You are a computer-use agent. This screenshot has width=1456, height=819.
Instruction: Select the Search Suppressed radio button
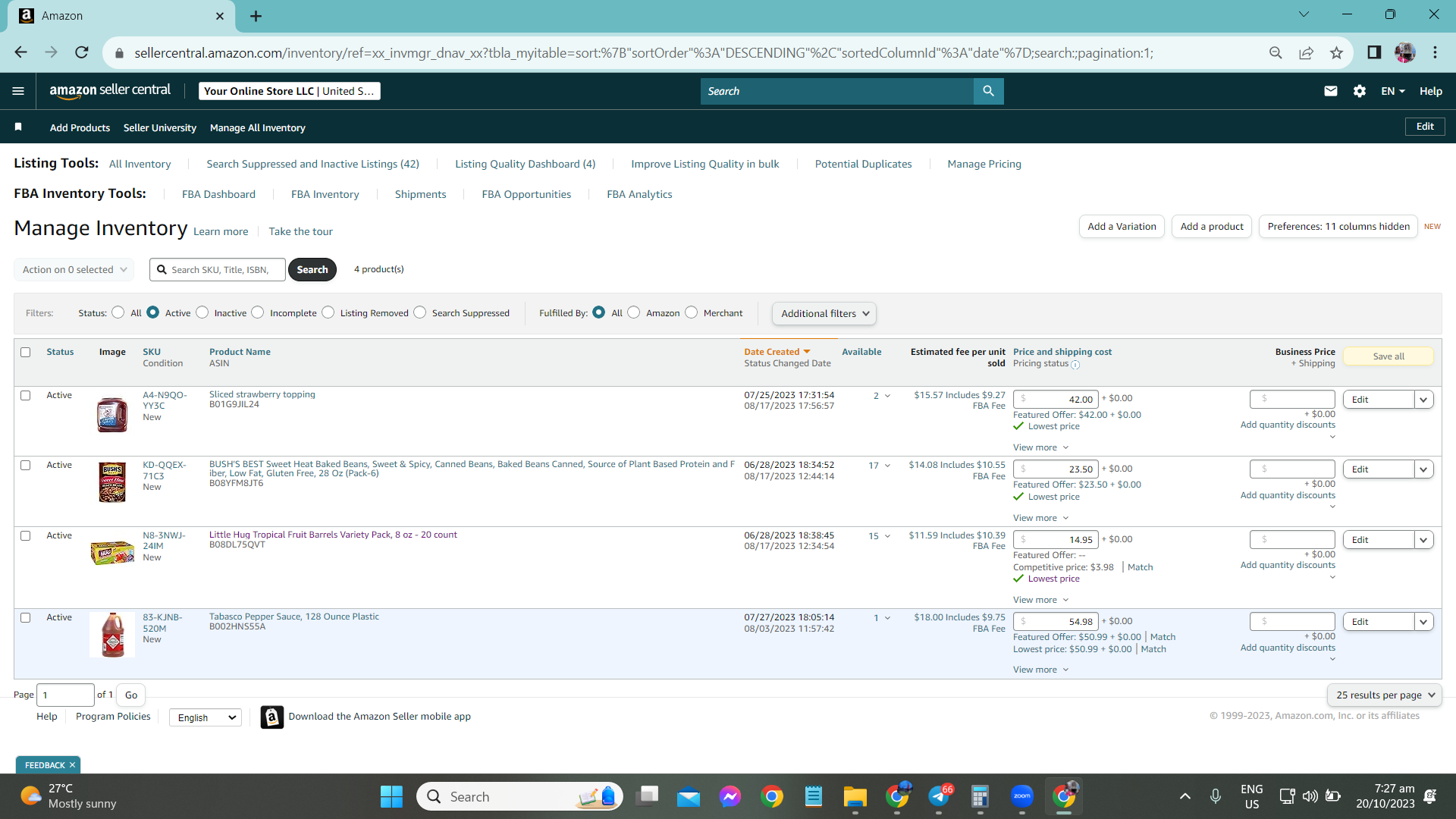click(420, 312)
